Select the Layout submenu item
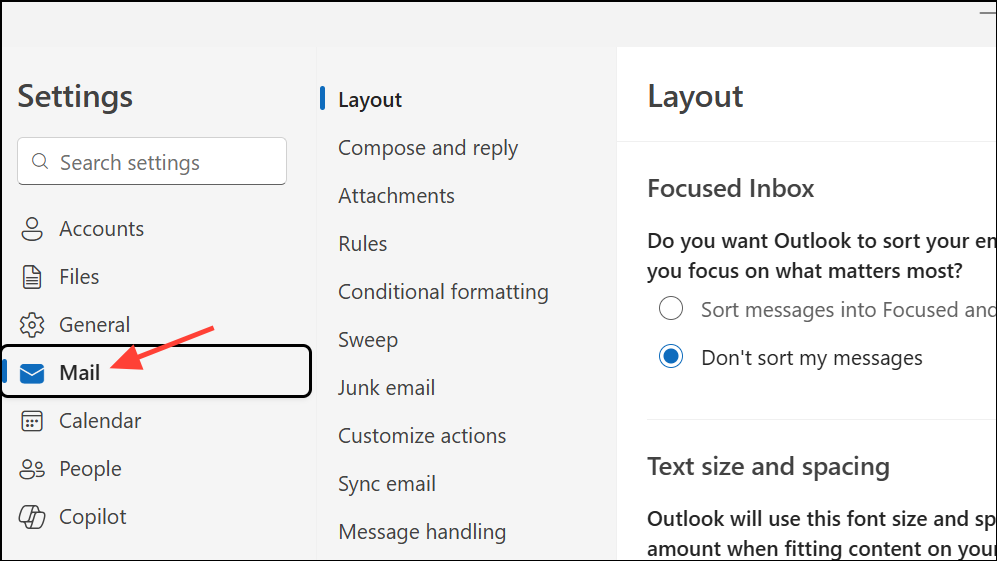 tap(370, 100)
